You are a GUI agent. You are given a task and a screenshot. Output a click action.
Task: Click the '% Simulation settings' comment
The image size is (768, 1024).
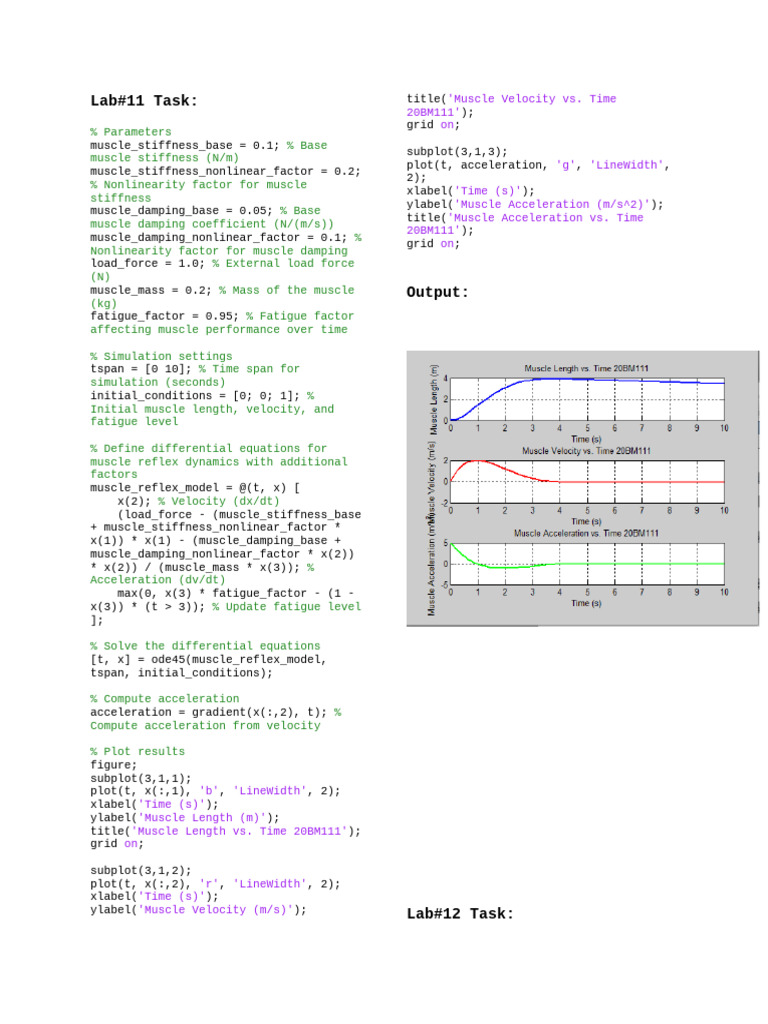[161, 356]
